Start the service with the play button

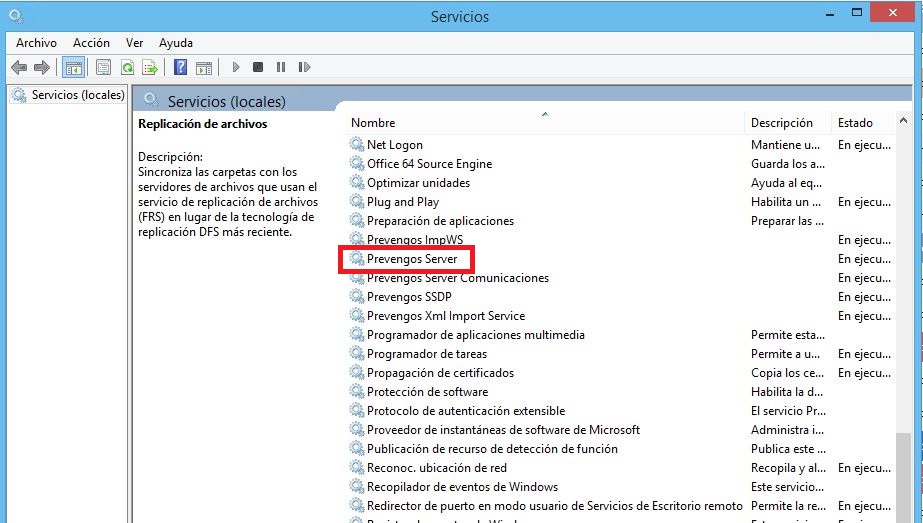236,67
